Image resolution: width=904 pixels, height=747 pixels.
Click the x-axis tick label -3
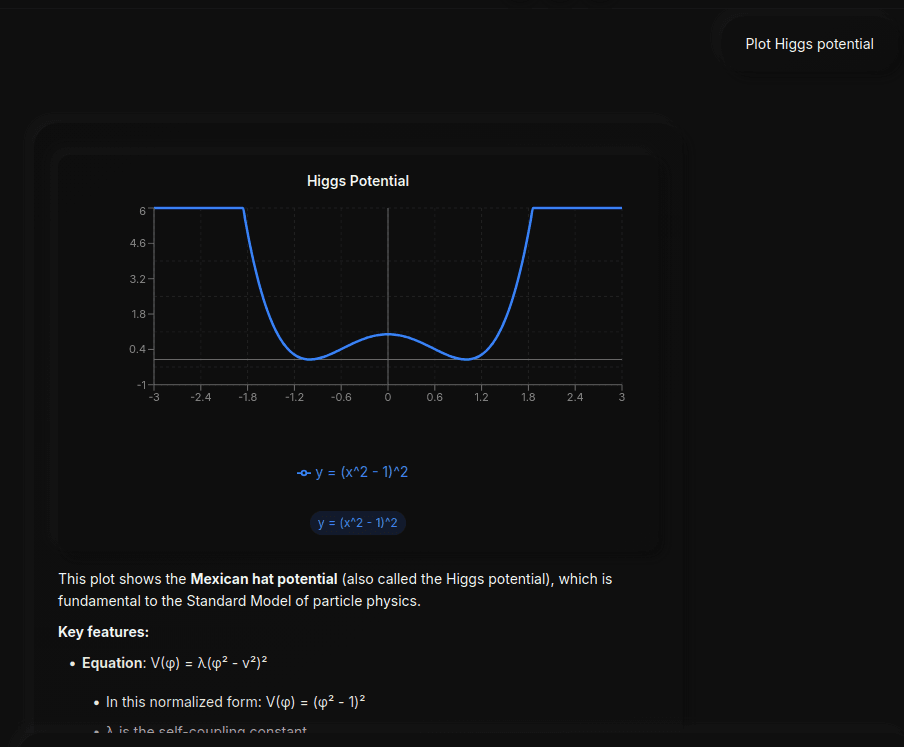click(154, 398)
